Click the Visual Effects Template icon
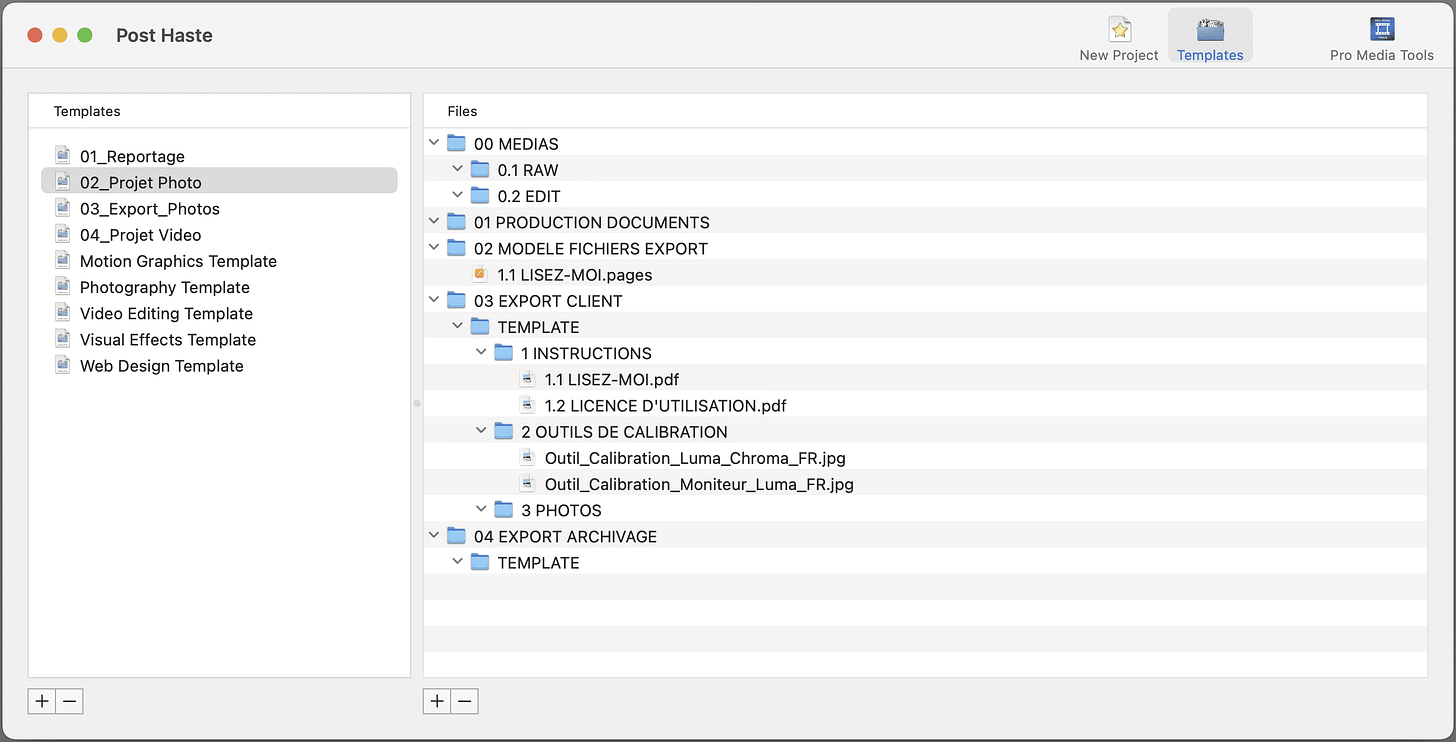Image resolution: width=1456 pixels, height=742 pixels. (63, 339)
